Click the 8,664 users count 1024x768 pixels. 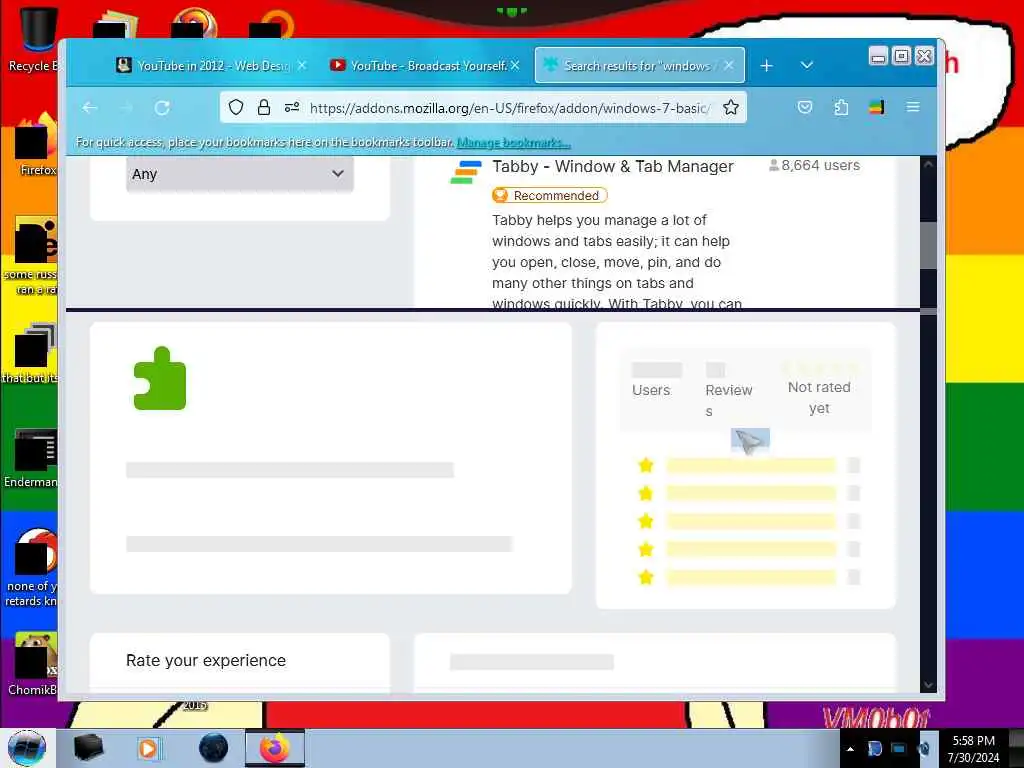[x=814, y=166]
